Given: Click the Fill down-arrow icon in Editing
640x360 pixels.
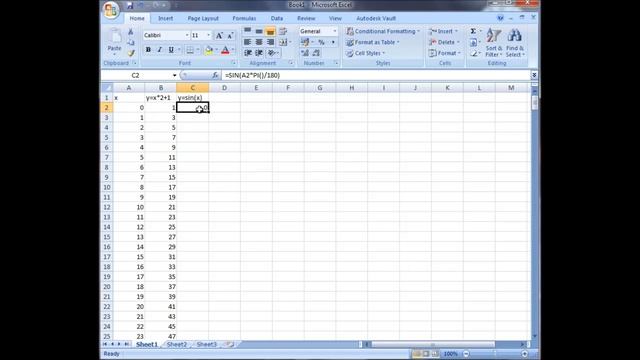Looking at the screenshot, I should pyautogui.click(x=473, y=42).
